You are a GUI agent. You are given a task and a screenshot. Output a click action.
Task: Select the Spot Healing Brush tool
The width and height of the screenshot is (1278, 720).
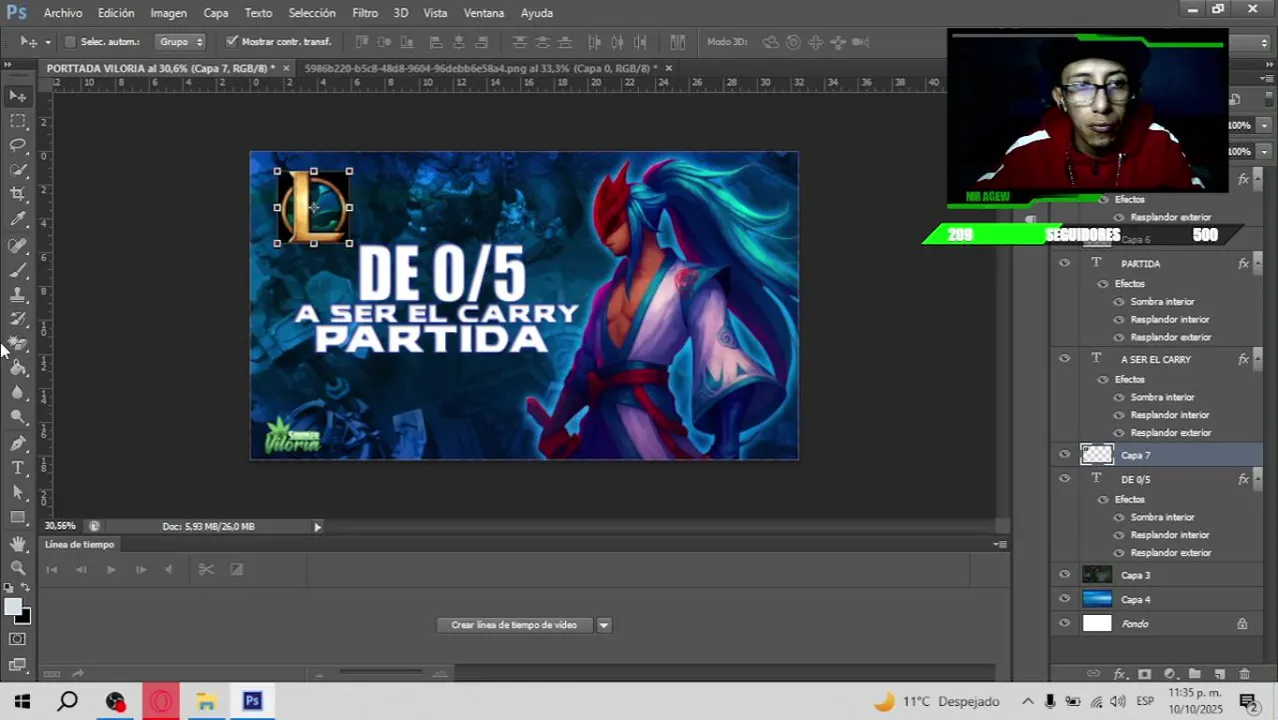click(x=18, y=246)
